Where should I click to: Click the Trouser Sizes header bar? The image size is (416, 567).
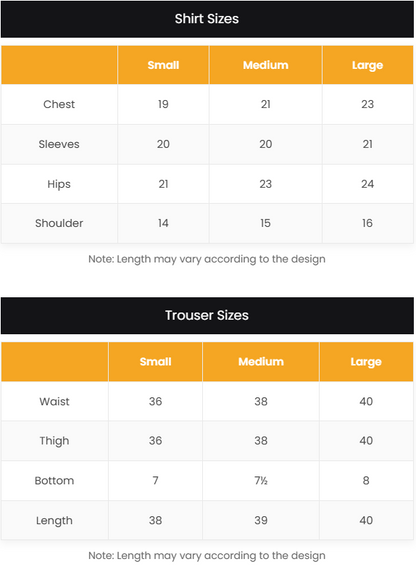click(x=207, y=315)
